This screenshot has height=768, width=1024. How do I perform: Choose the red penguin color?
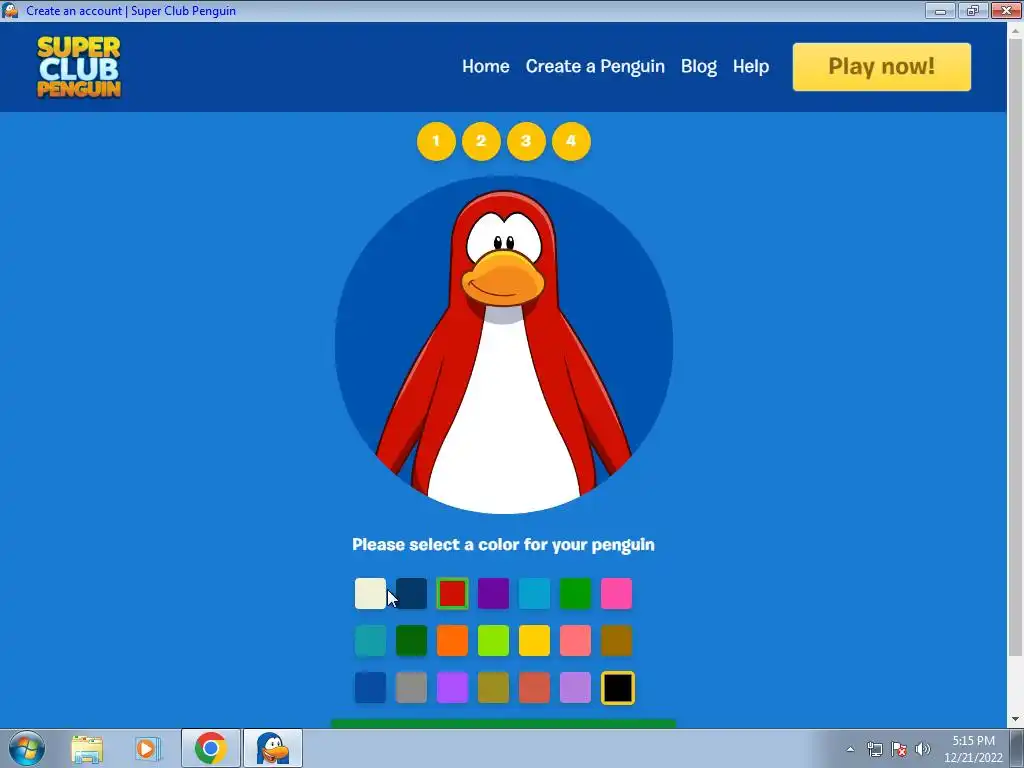click(x=453, y=594)
